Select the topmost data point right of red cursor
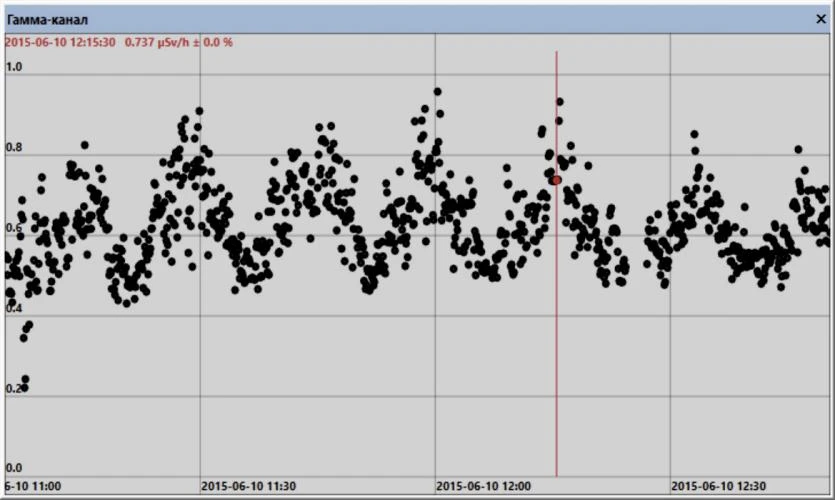 560,101
